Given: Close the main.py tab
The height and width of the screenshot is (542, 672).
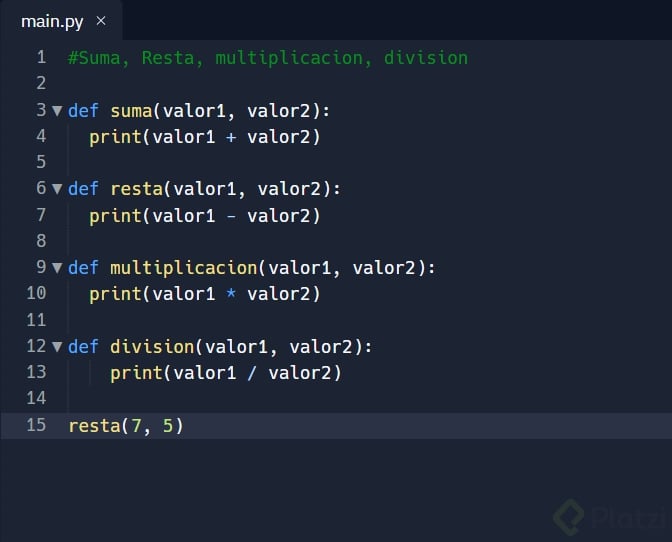Looking at the screenshot, I should click(x=101, y=21).
